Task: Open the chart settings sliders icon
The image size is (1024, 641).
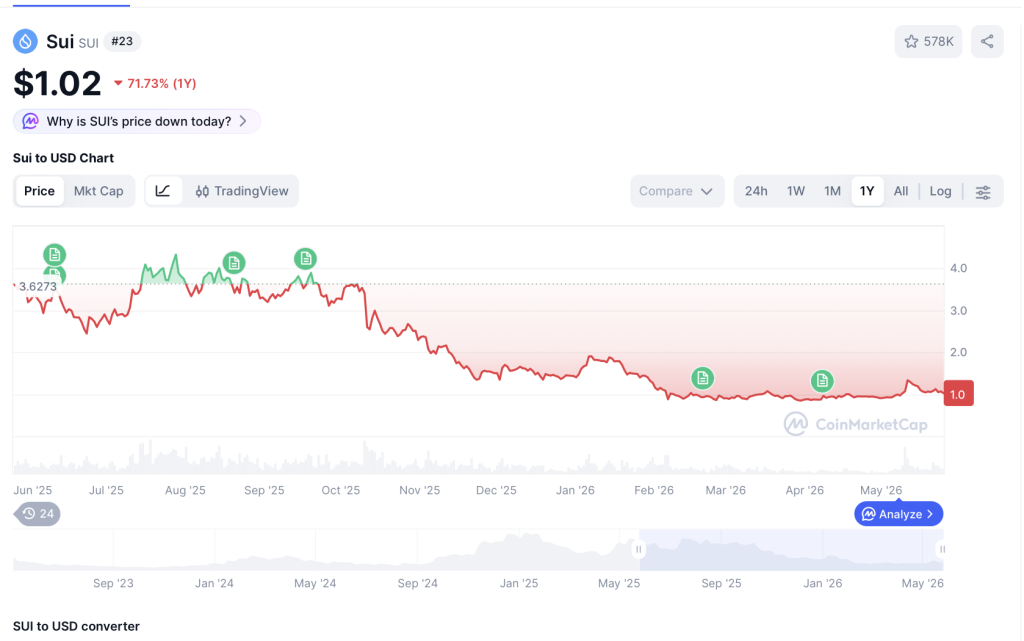Action: [983, 192]
